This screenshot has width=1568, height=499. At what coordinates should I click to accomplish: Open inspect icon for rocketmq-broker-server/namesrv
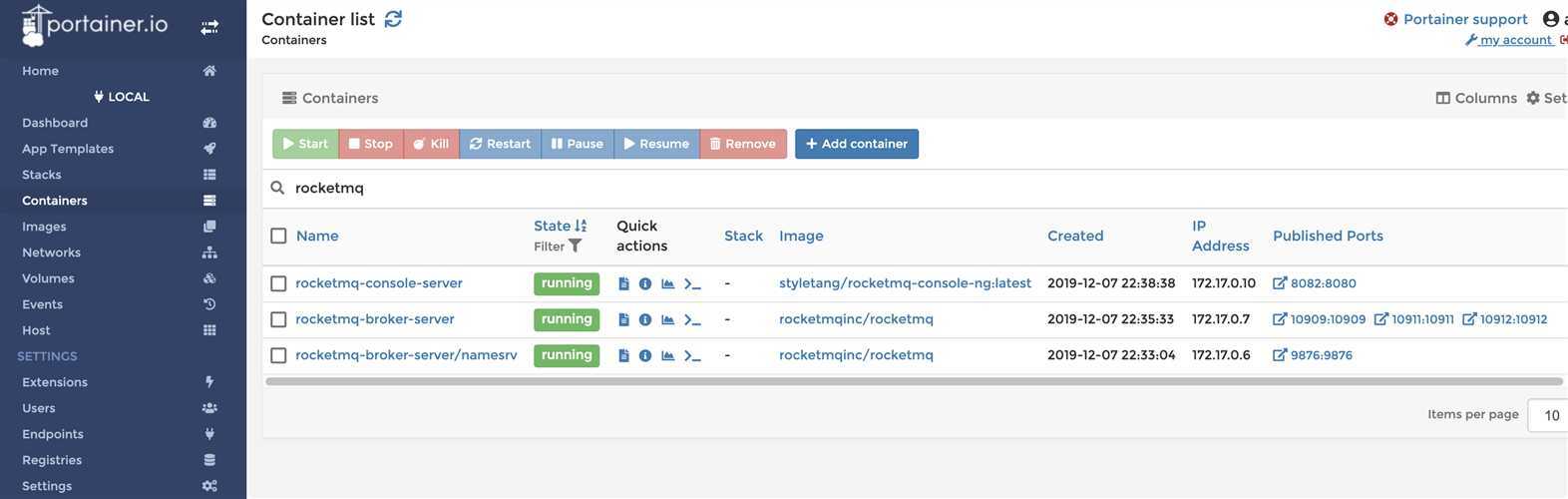[645, 355]
